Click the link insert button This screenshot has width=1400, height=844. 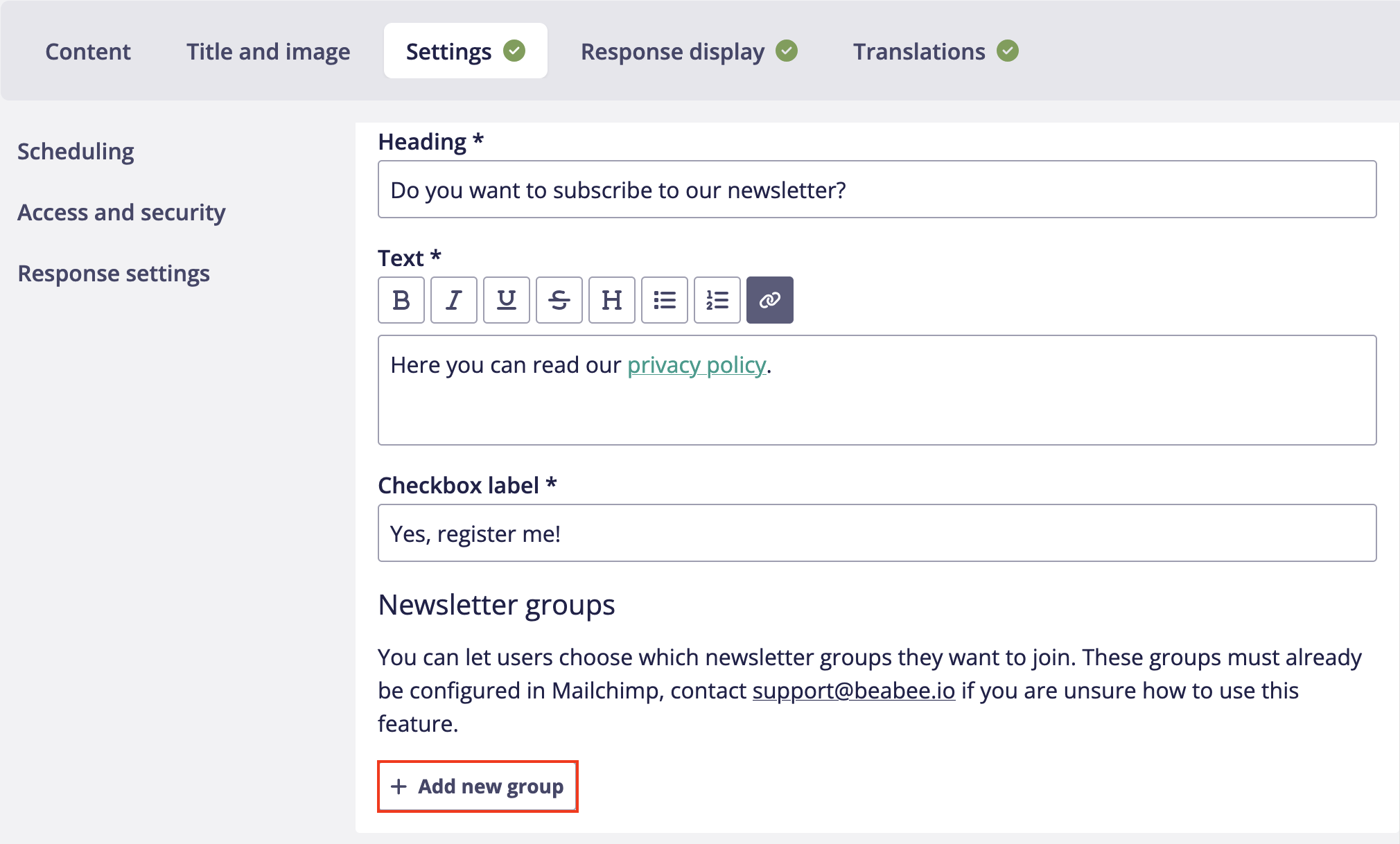click(x=769, y=300)
